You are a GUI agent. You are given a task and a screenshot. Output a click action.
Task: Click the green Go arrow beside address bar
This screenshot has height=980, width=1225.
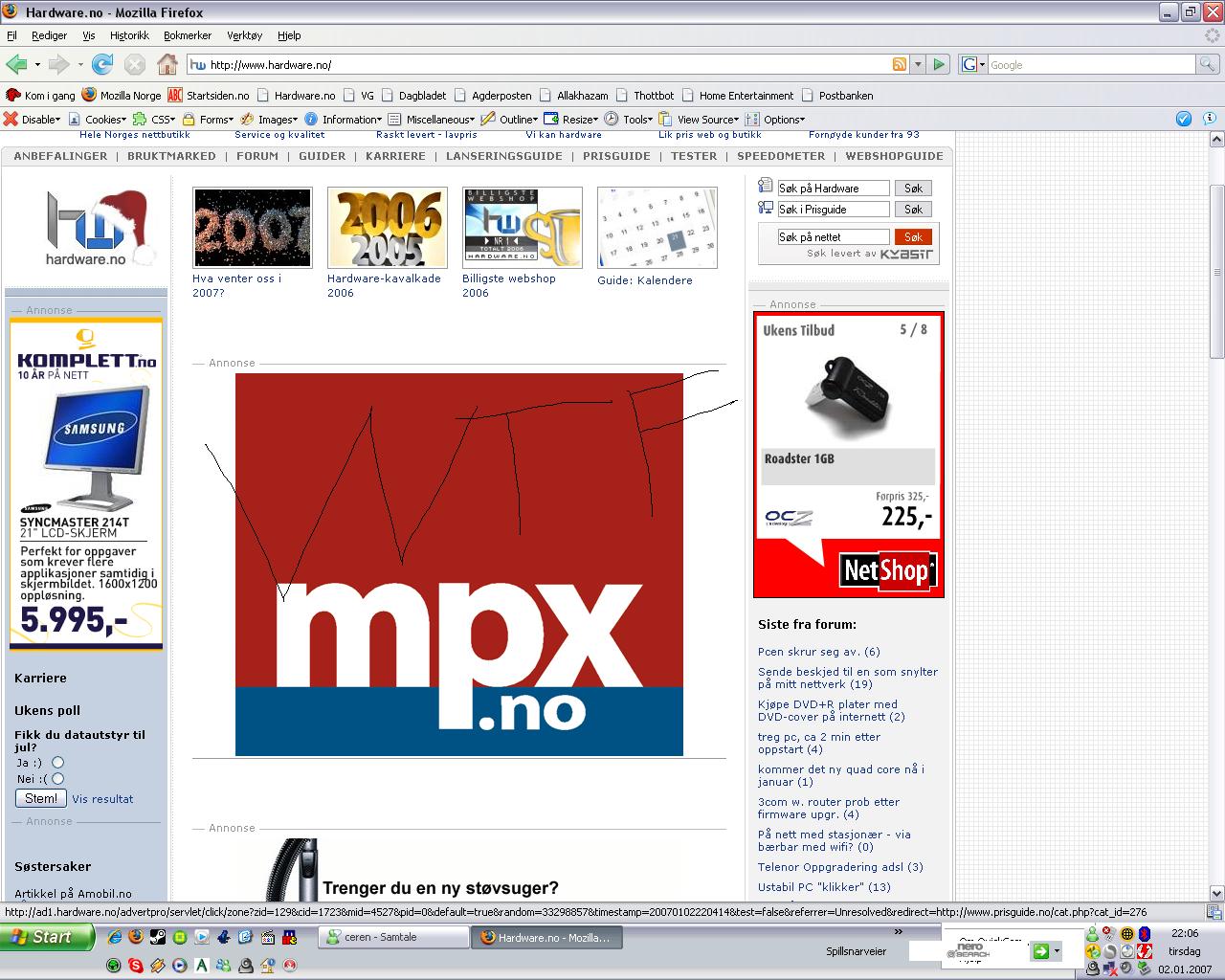939,64
